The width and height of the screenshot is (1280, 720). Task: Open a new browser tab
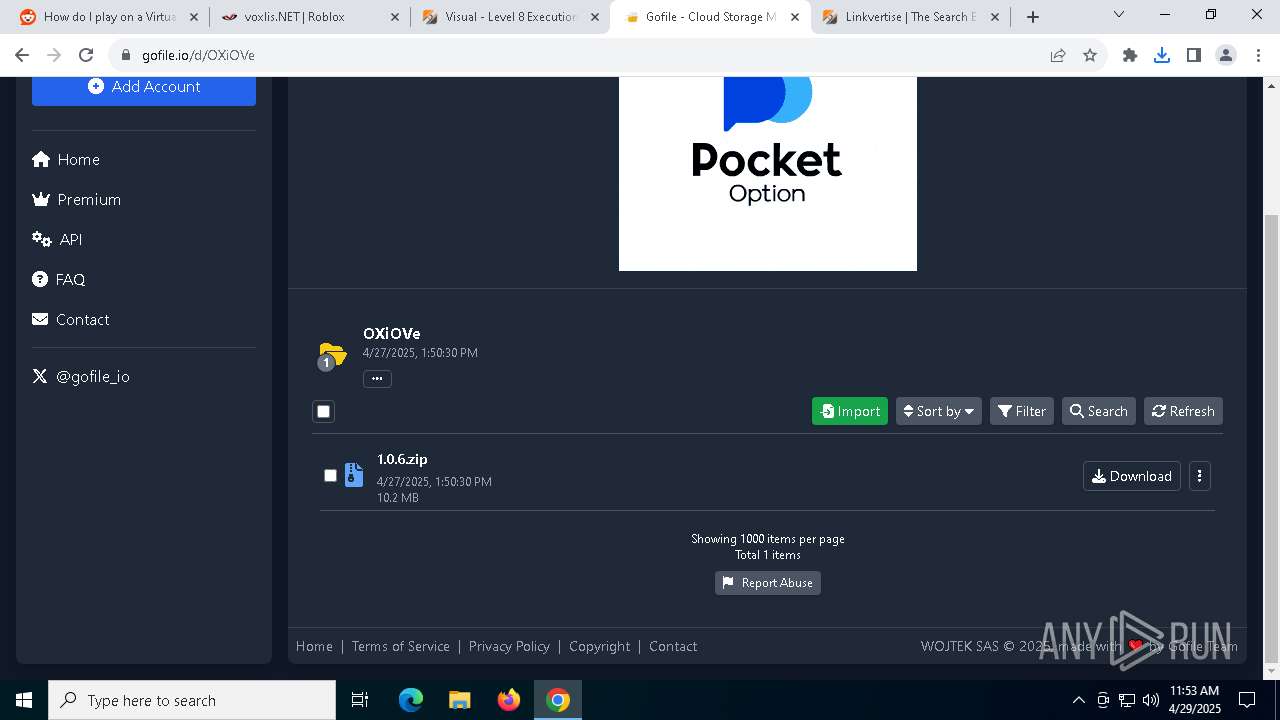point(1033,17)
